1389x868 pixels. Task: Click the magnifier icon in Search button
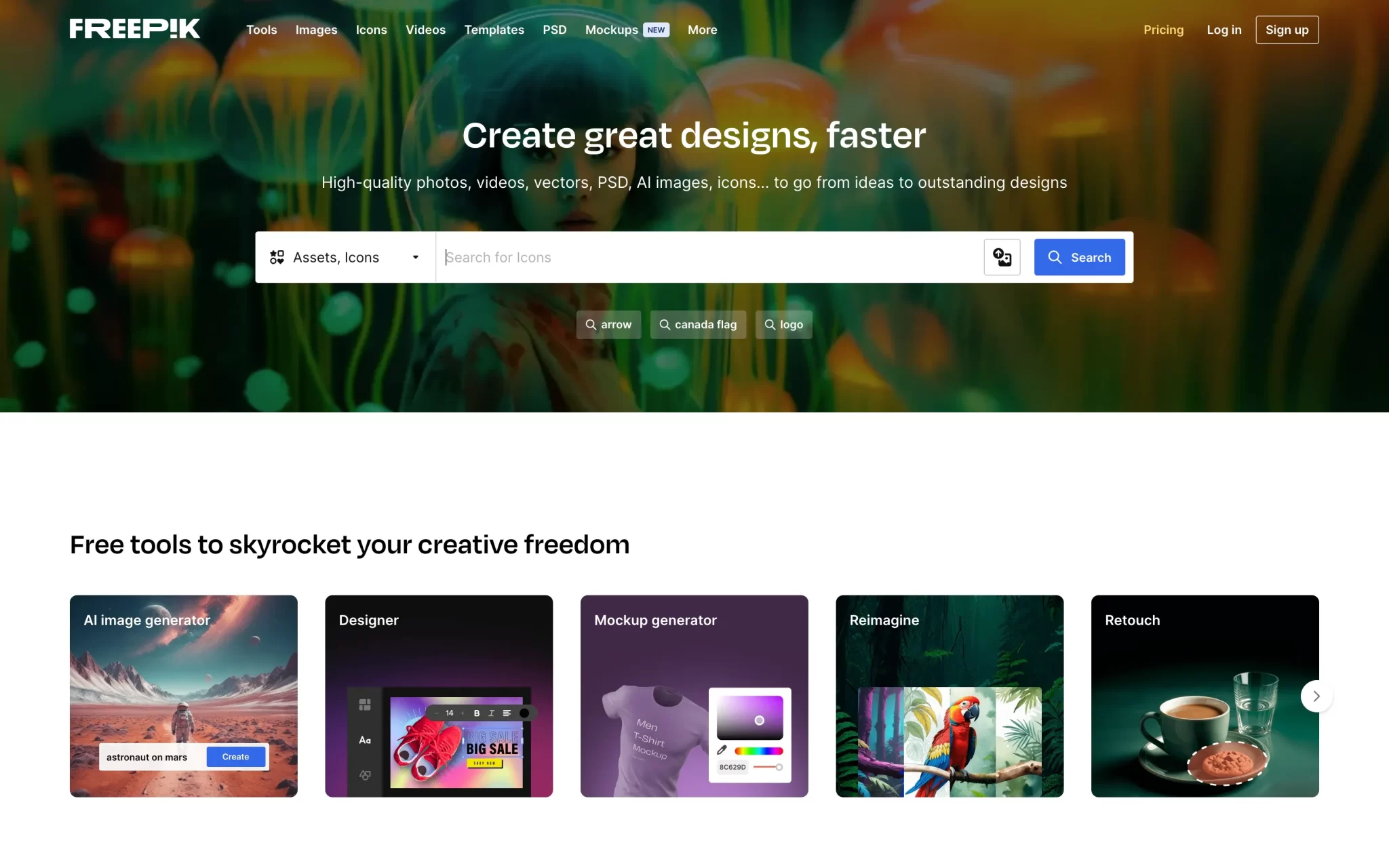(1055, 257)
